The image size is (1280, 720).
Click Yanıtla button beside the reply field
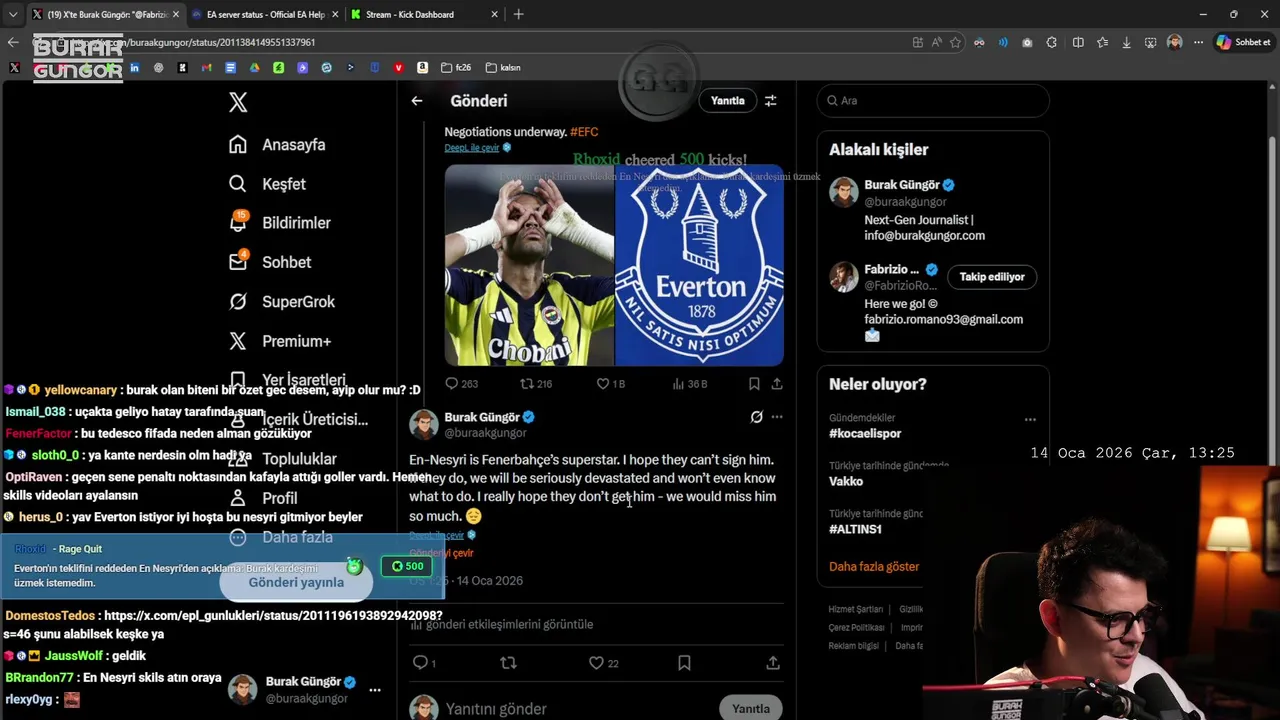coord(751,709)
